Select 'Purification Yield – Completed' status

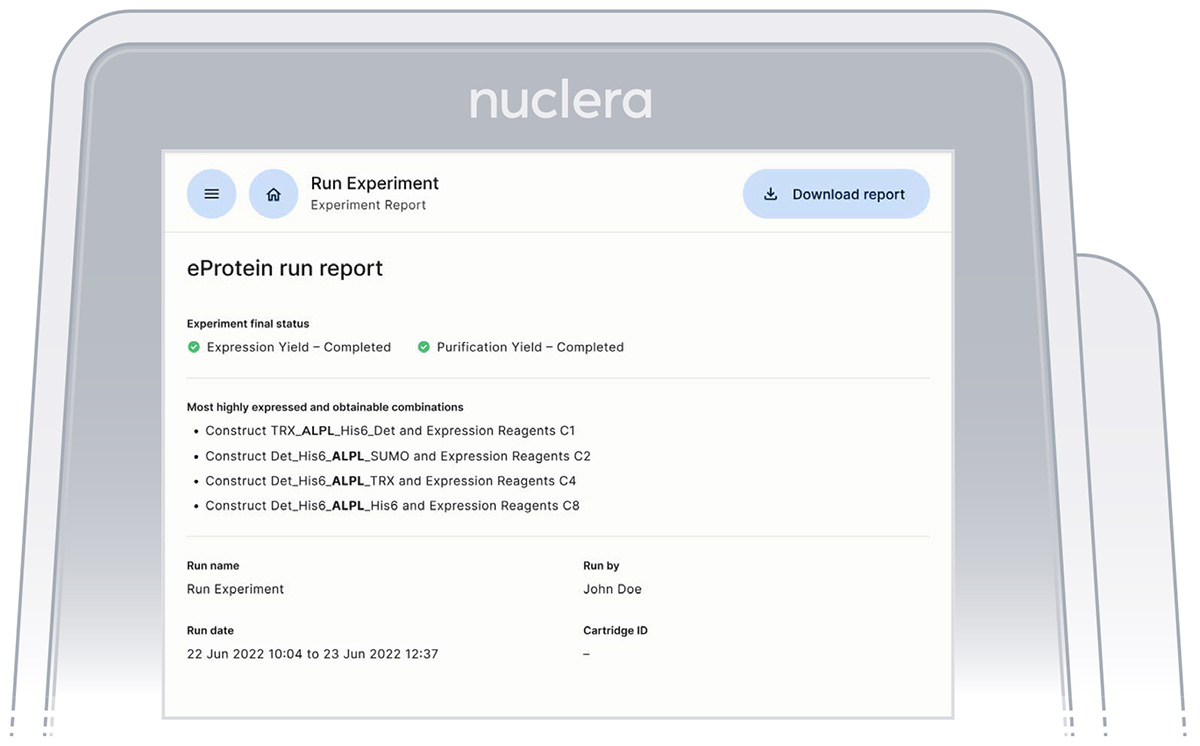pos(530,347)
